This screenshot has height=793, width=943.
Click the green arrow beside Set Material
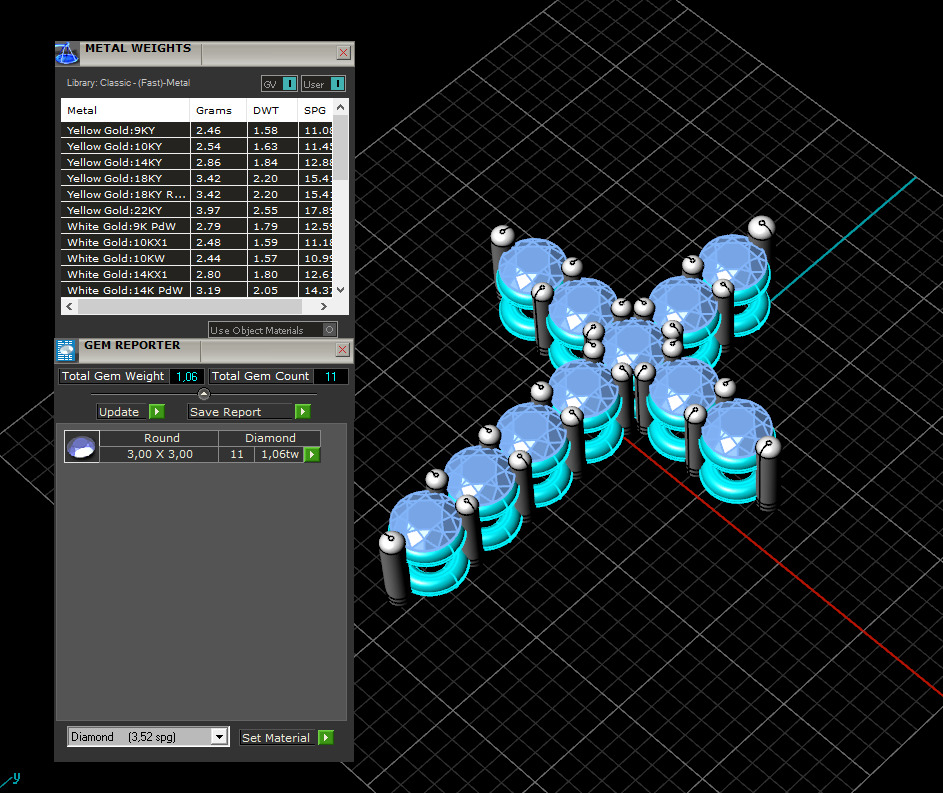click(325, 737)
